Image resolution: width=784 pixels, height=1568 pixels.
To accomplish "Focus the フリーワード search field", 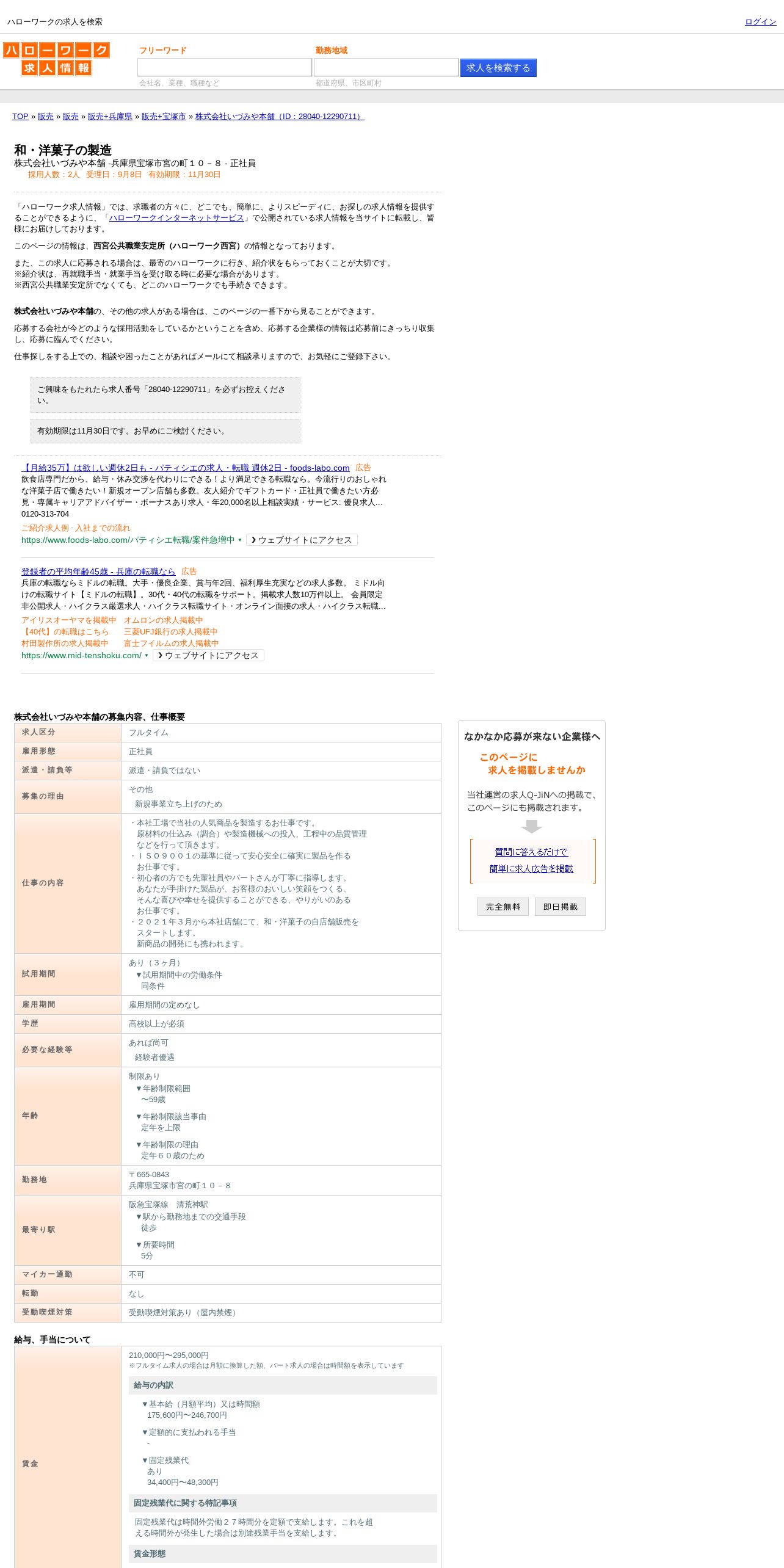I will click(225, 67).
